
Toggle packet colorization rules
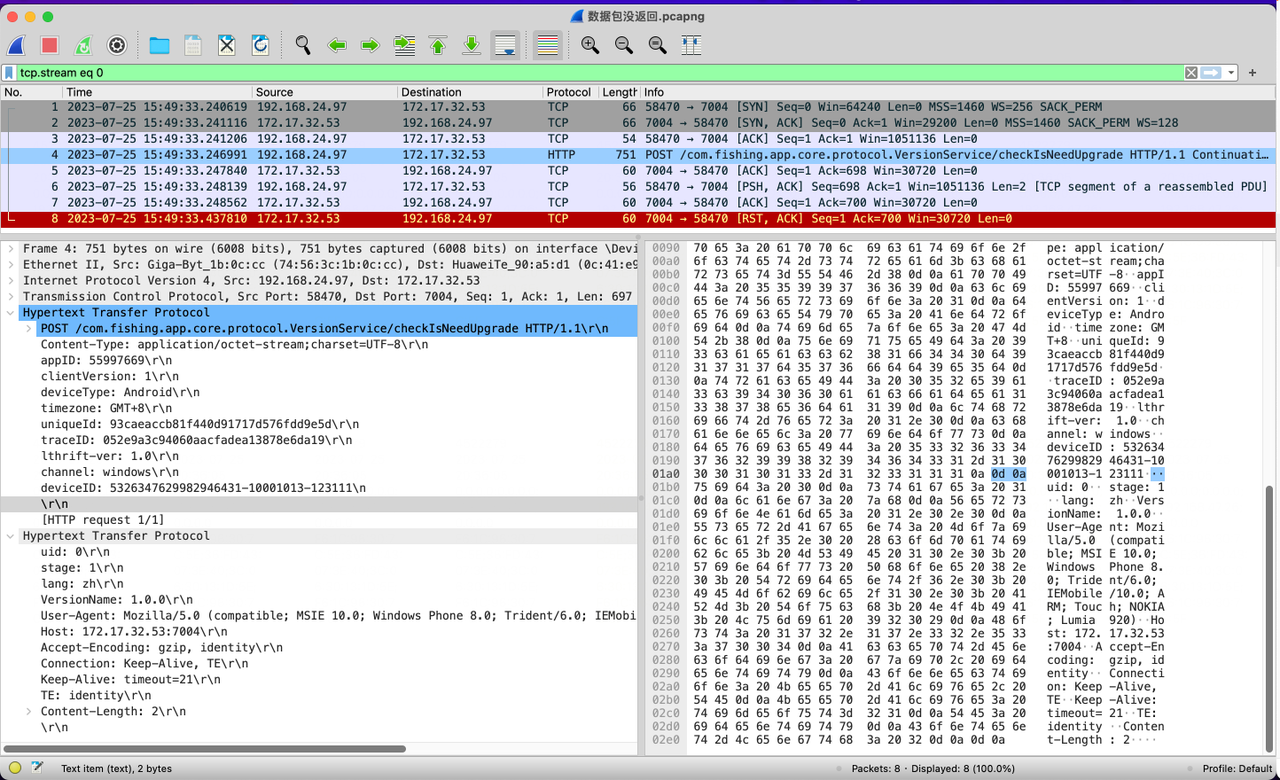547,45
